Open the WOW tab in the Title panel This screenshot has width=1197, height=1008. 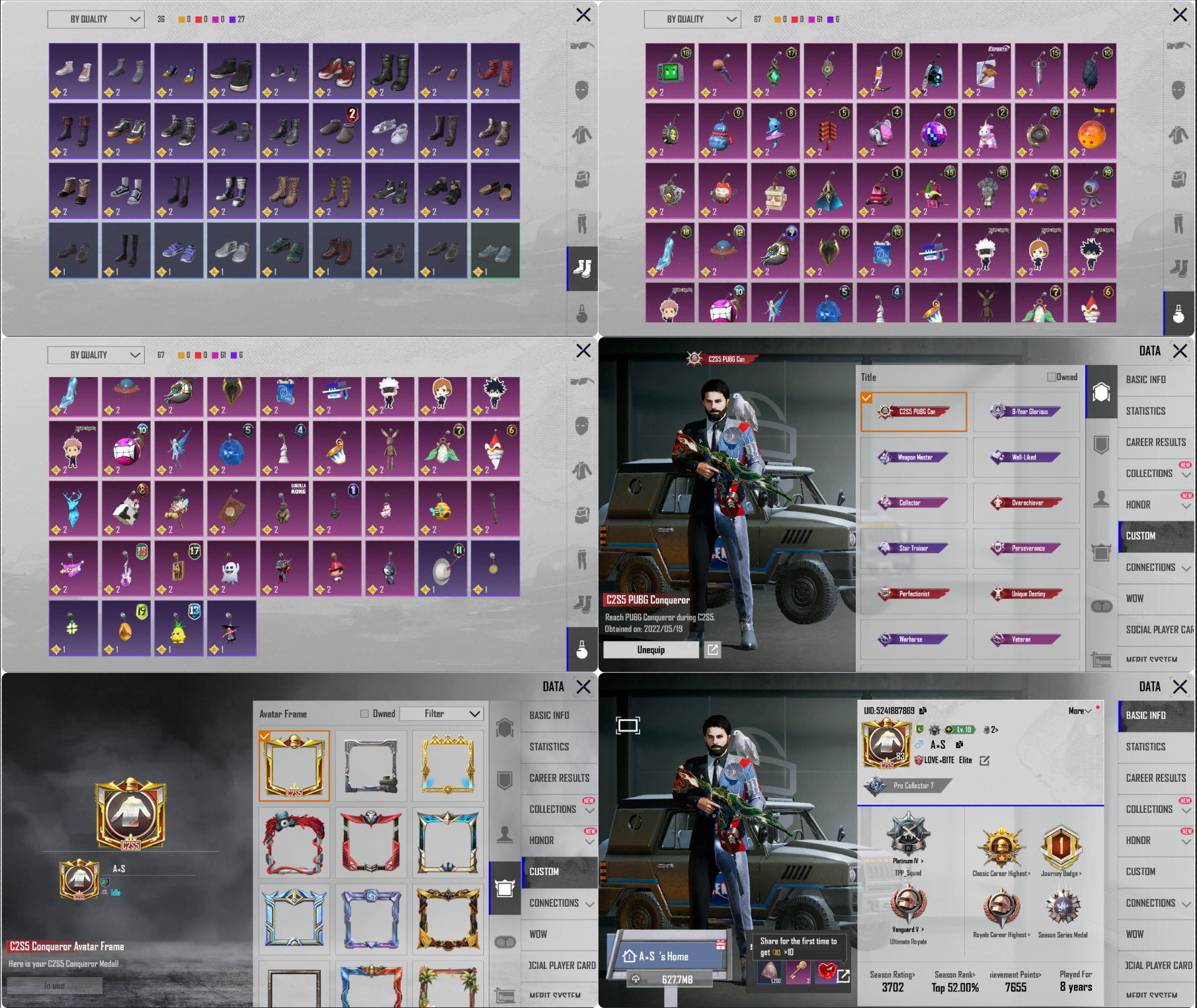1156,599
